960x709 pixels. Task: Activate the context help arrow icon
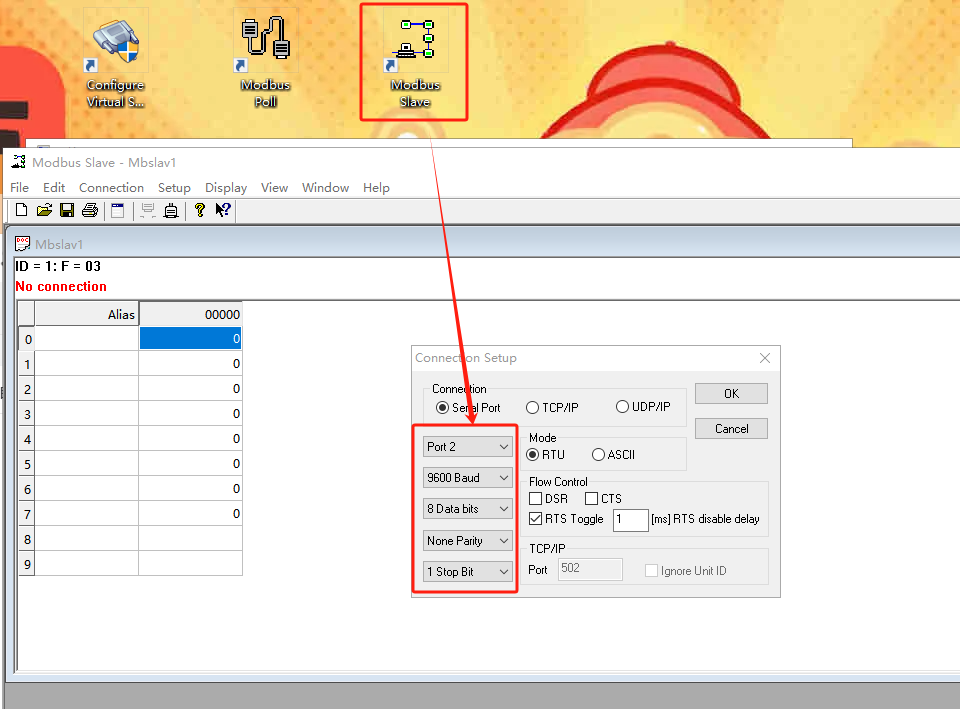coord(223,211)
